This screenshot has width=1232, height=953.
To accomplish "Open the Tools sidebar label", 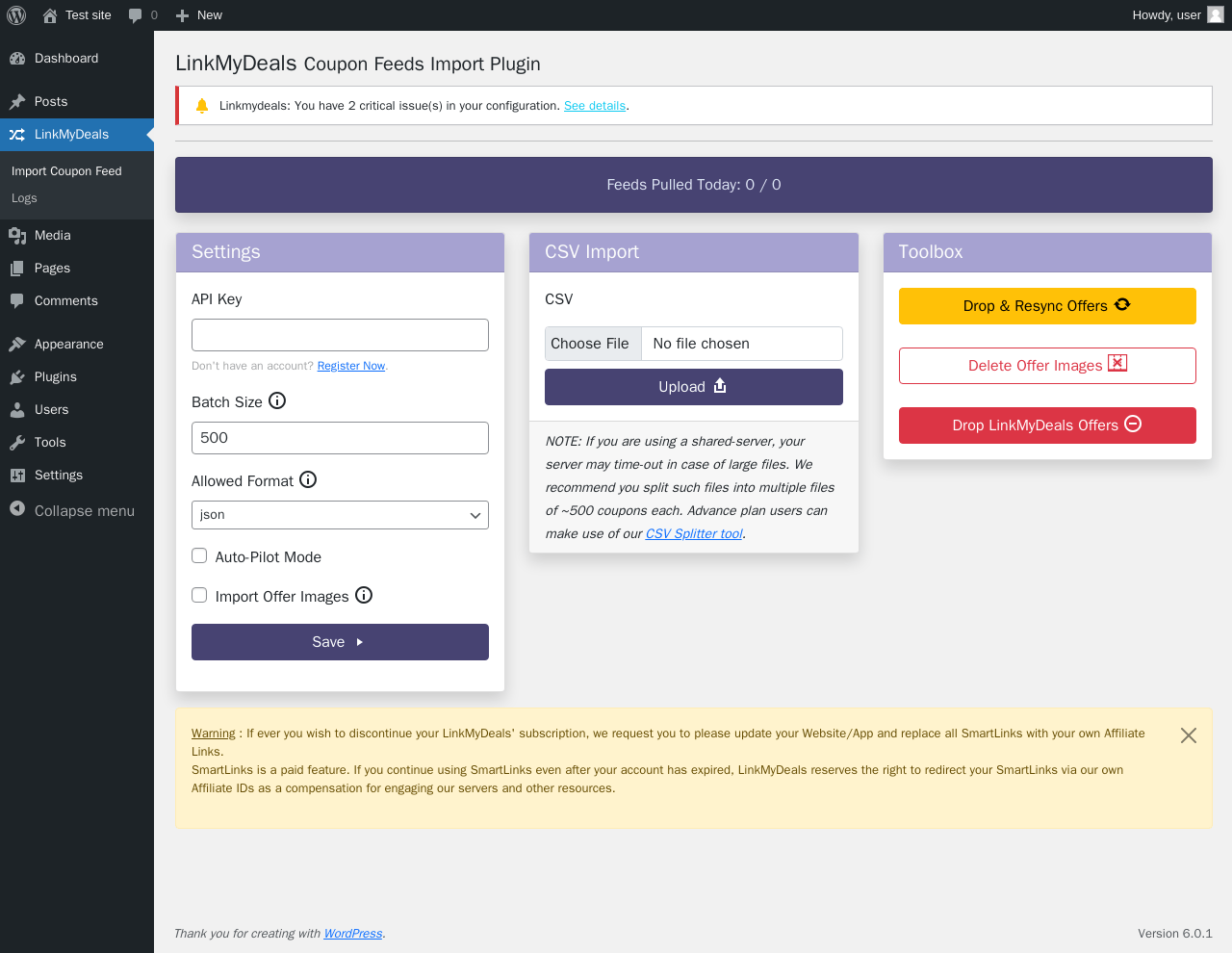I will click(x=50, y=443).
